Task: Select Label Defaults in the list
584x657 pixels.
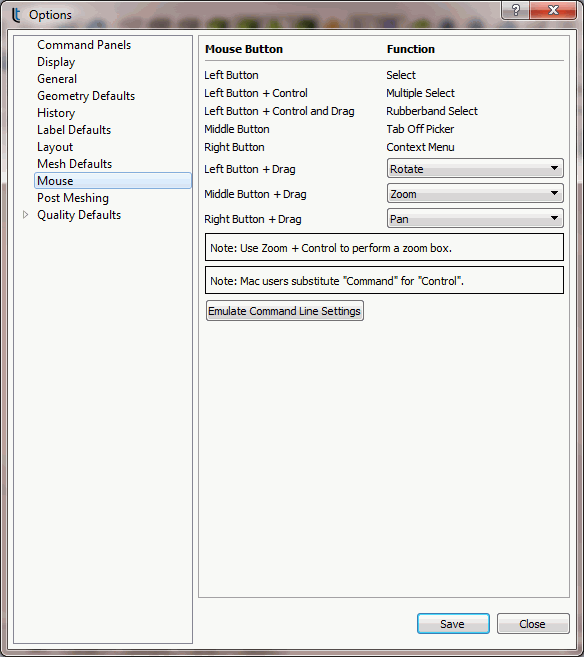Action: coord(74,130)
